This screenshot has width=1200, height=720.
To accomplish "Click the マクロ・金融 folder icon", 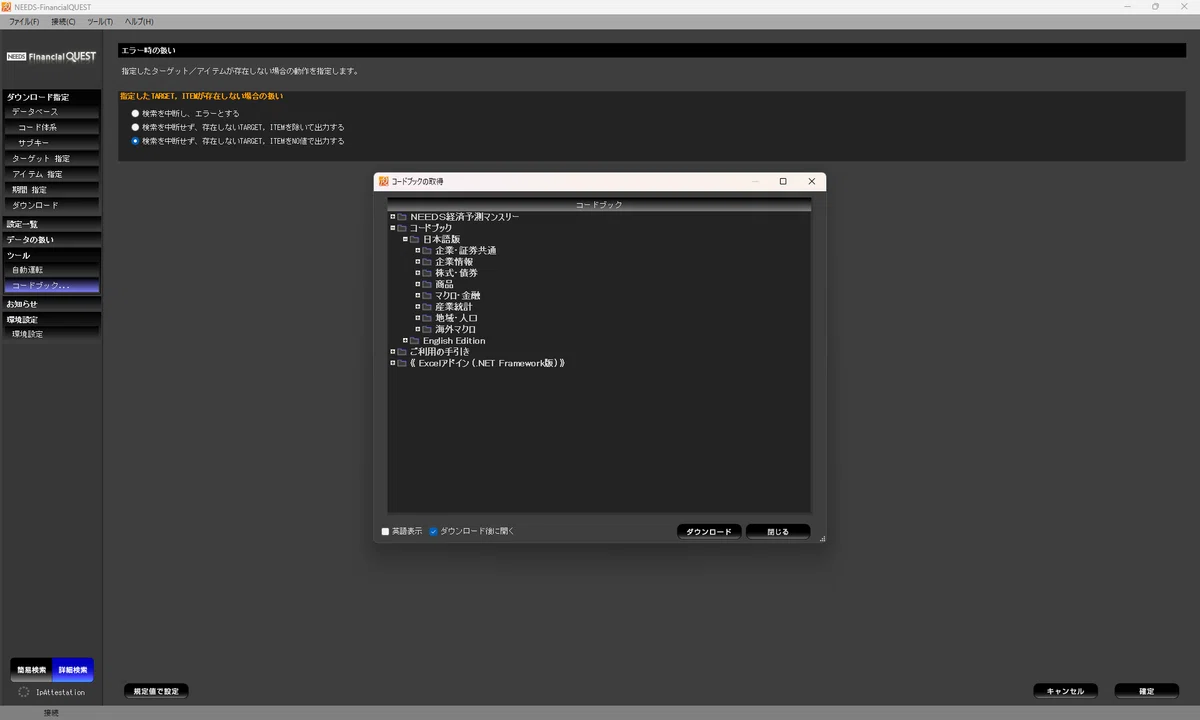I will point(427,296).
